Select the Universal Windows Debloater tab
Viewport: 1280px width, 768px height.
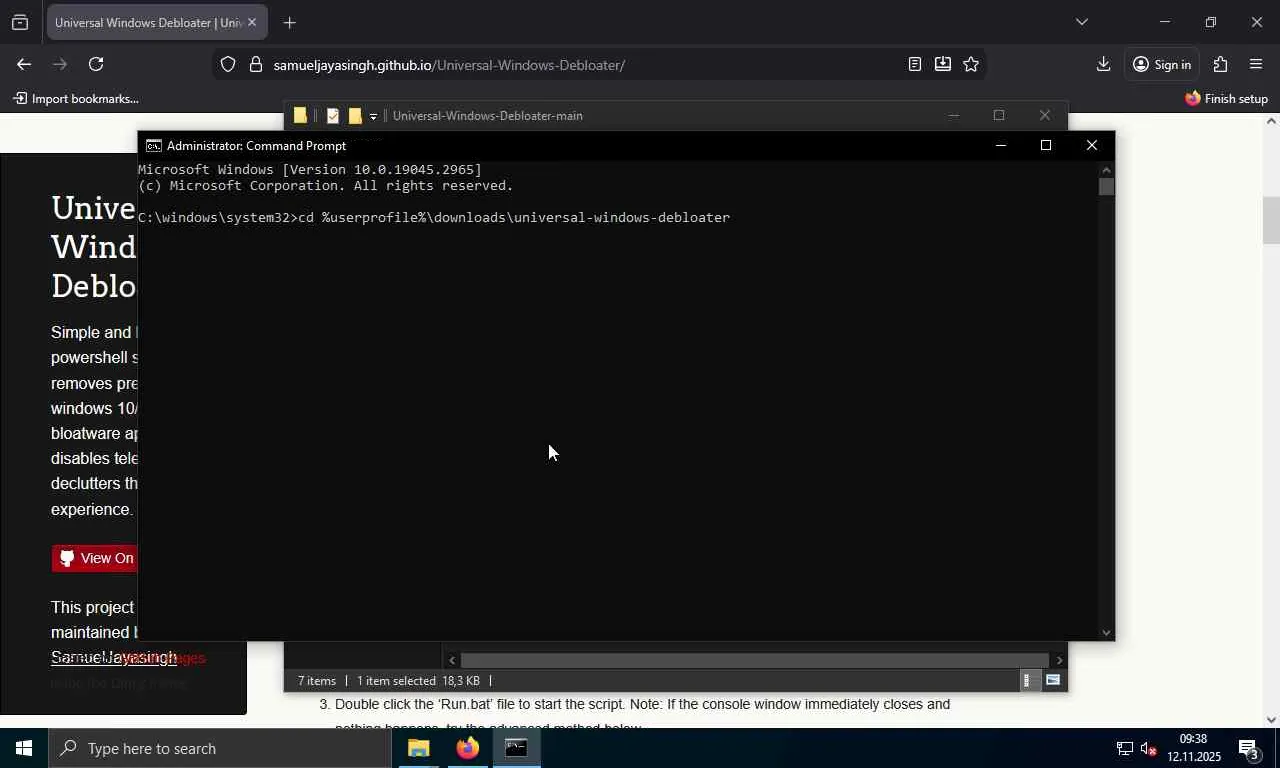[157, 22]
